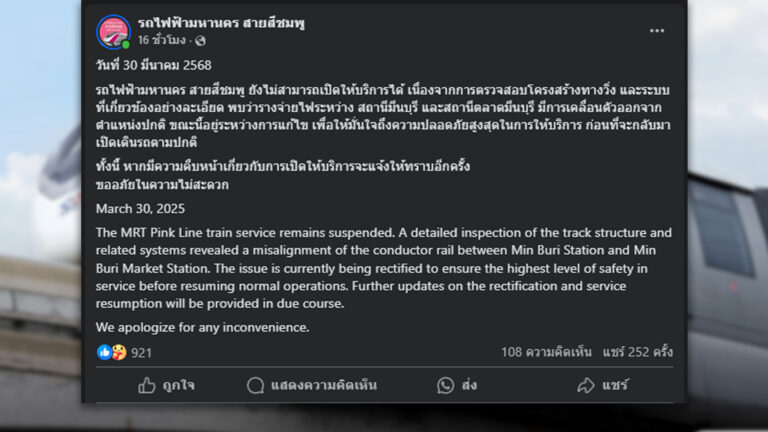Click the WhatsApp send icon
This screenshot has width=768, height=432.
(445, 385)
